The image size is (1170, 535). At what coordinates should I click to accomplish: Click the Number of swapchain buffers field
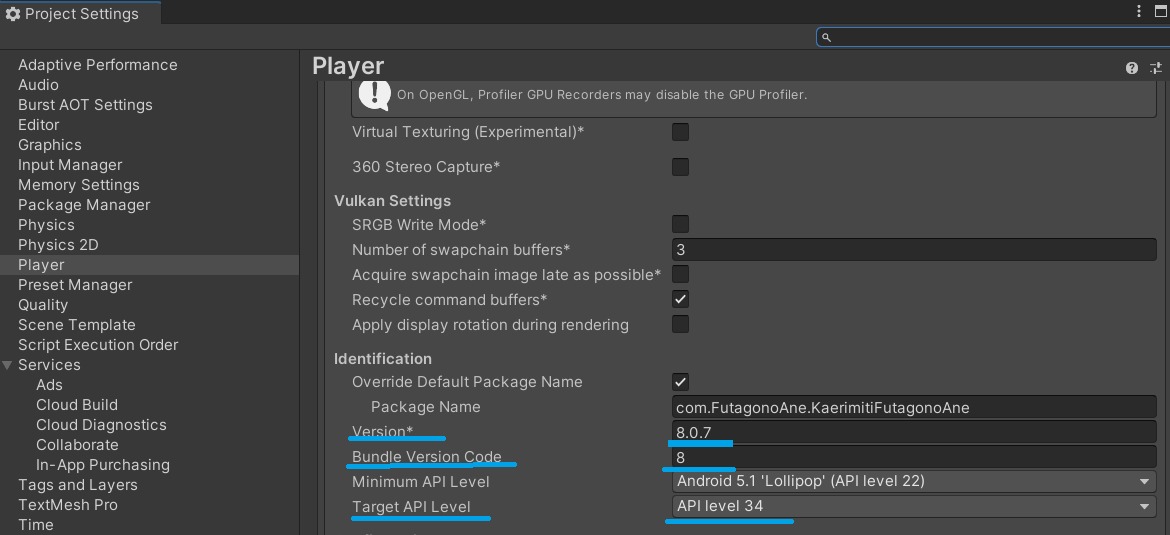[x=913, y=249]
